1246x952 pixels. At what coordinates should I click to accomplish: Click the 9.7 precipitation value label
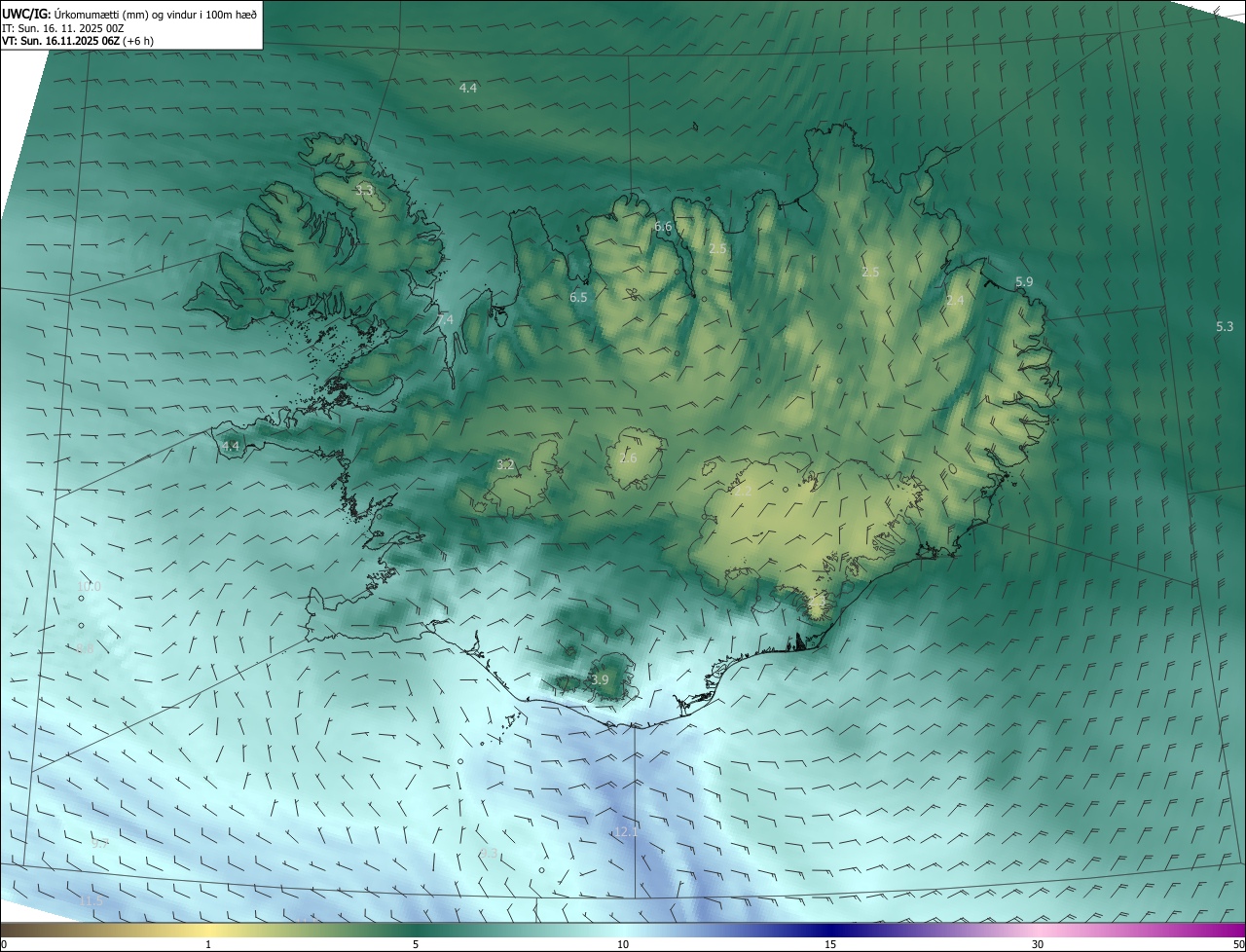pyautogui.click(x=99, y=843)
